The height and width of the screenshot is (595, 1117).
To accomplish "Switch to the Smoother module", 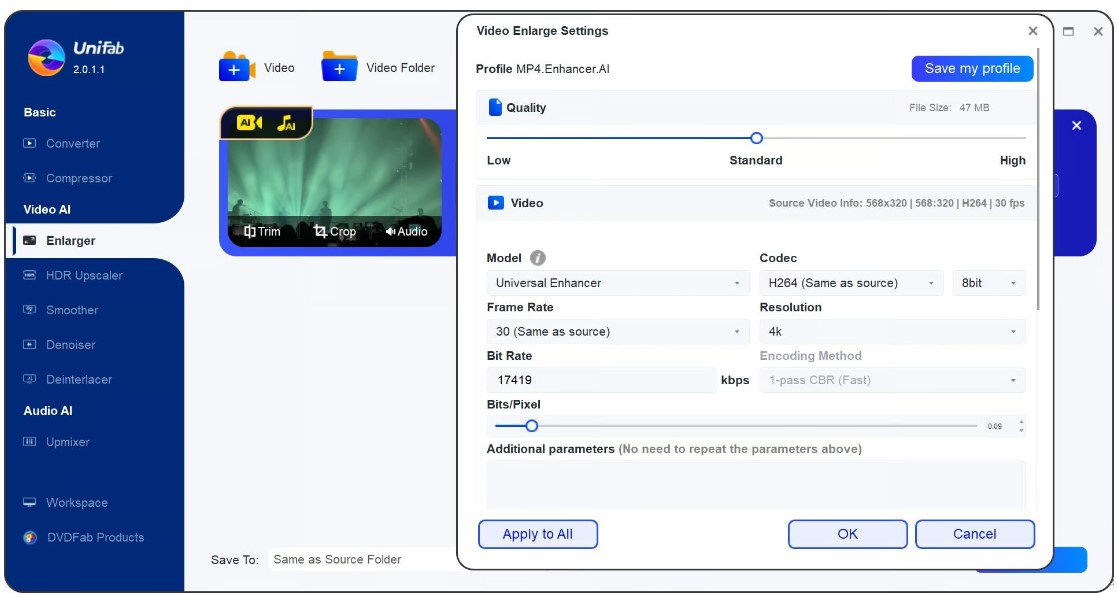I will coord(72,310).
